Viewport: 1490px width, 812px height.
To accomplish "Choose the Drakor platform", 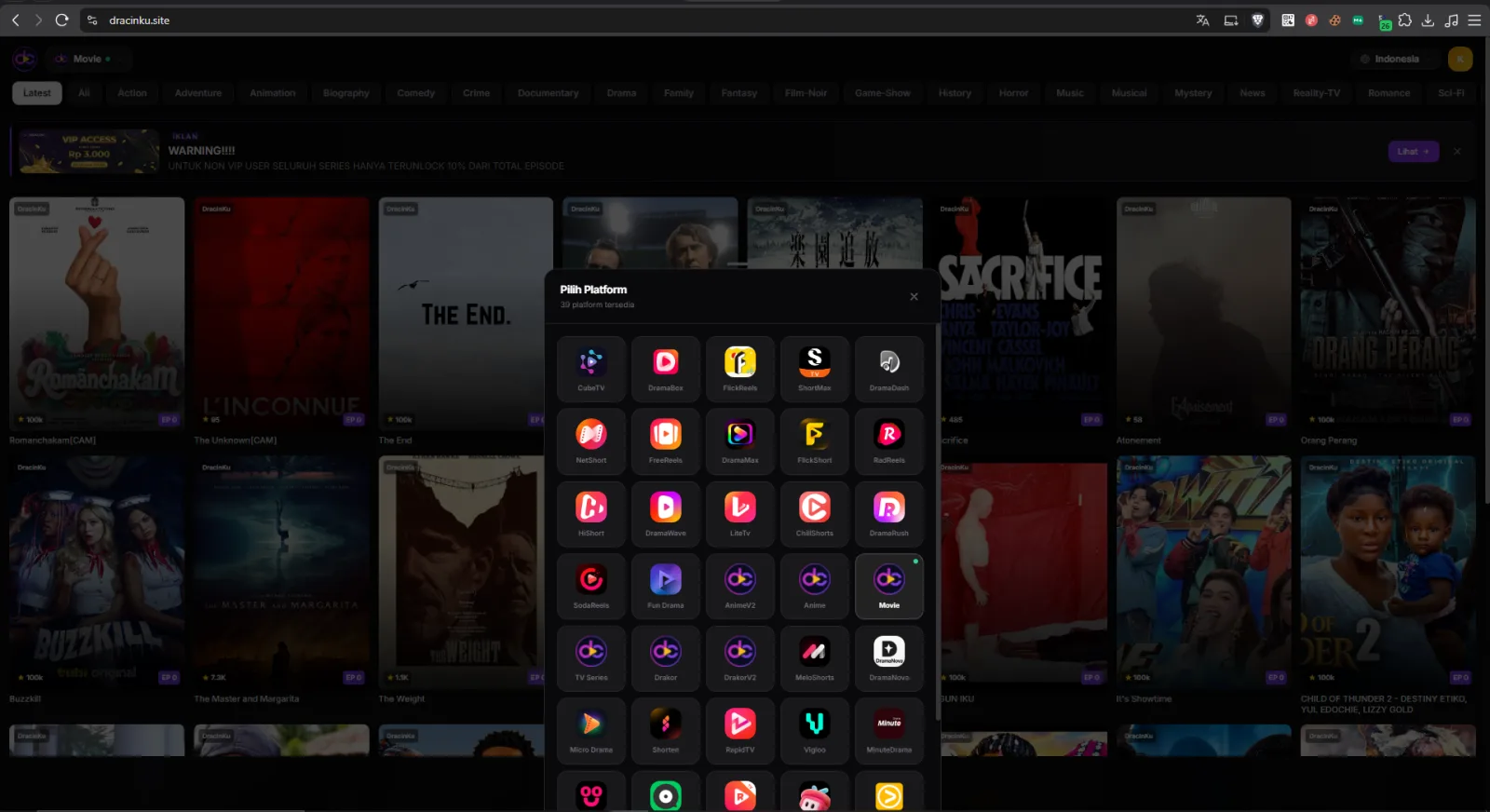I will pyautogui.click(x=666, y=658).
